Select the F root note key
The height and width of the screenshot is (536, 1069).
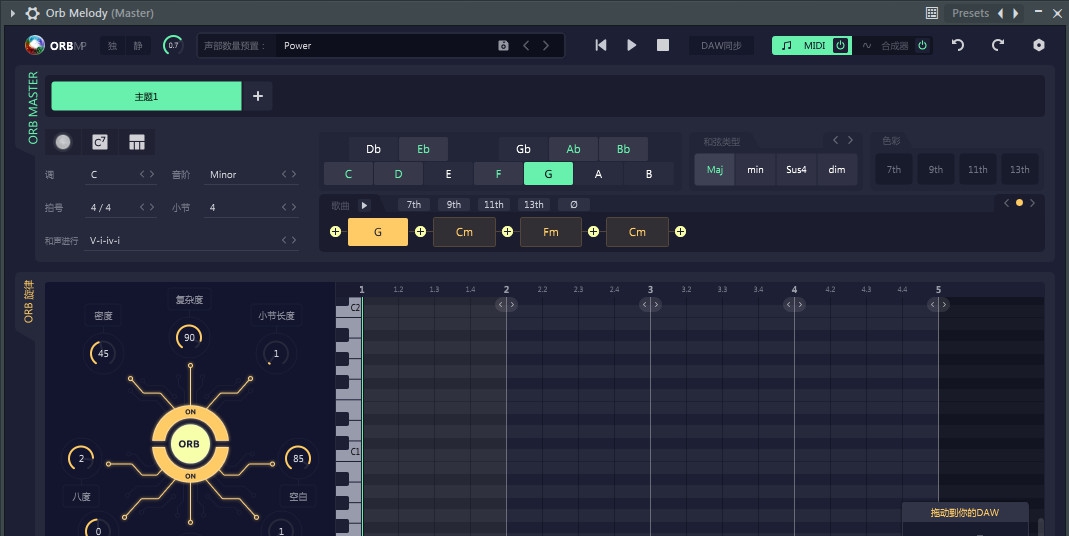coord(498,174)
